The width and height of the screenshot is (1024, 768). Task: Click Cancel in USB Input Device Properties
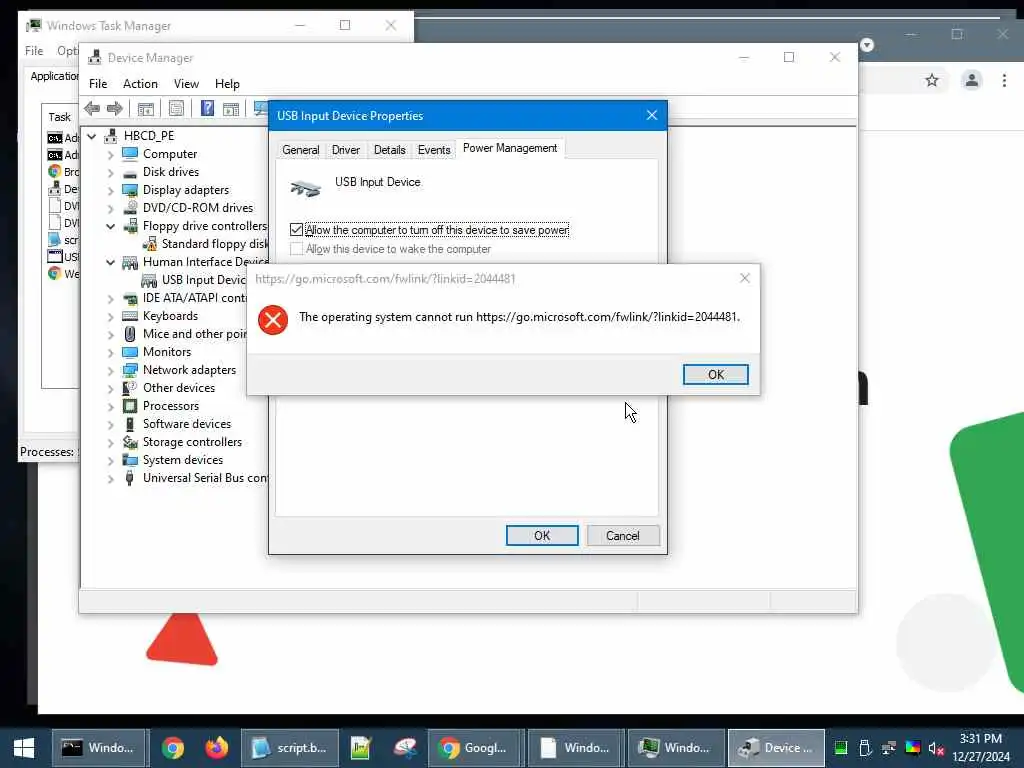pyautogui.click(x=623, y=536)
